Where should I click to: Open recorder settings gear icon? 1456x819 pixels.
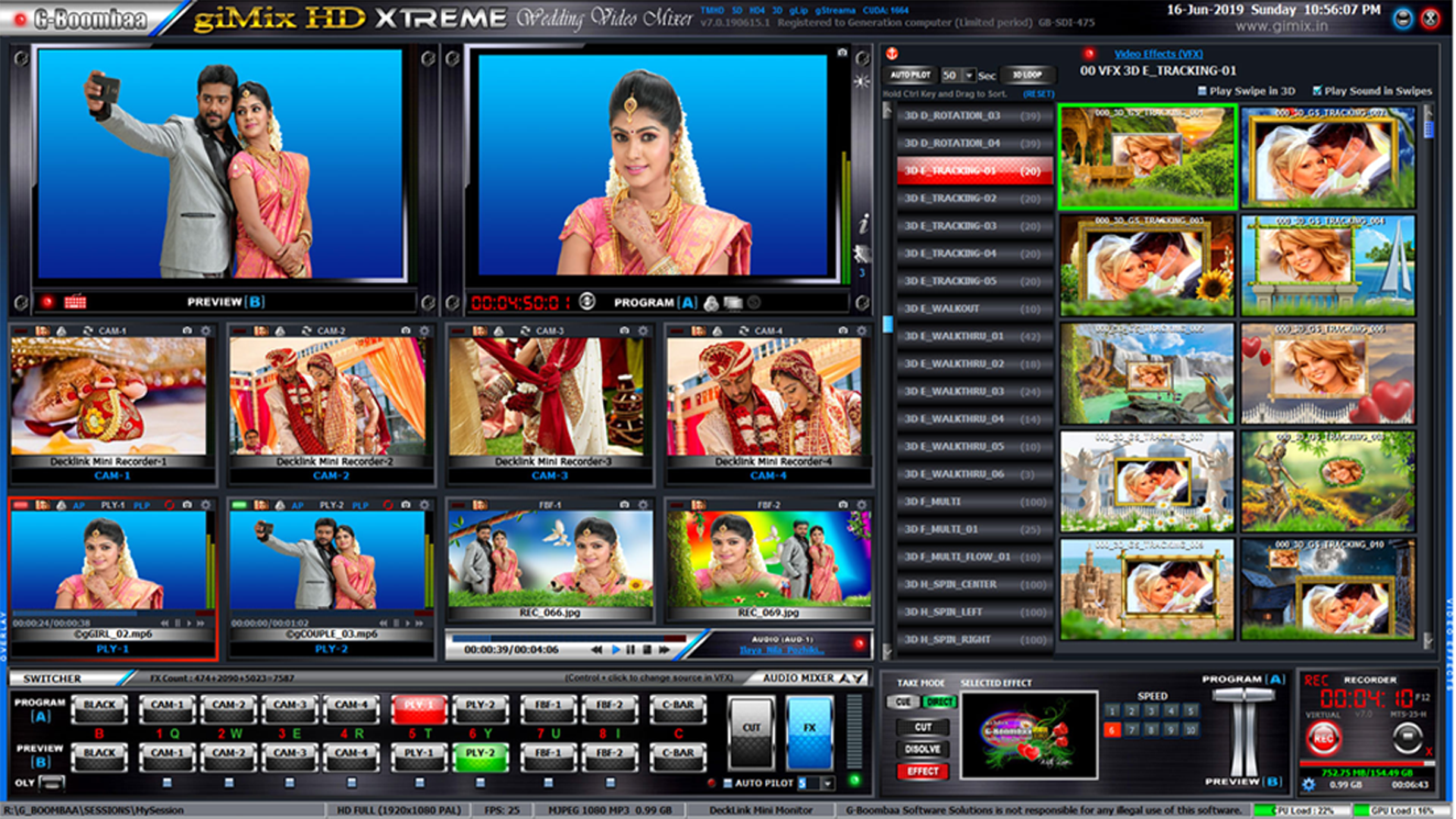pyautogui.click(x=1309, y=784)
